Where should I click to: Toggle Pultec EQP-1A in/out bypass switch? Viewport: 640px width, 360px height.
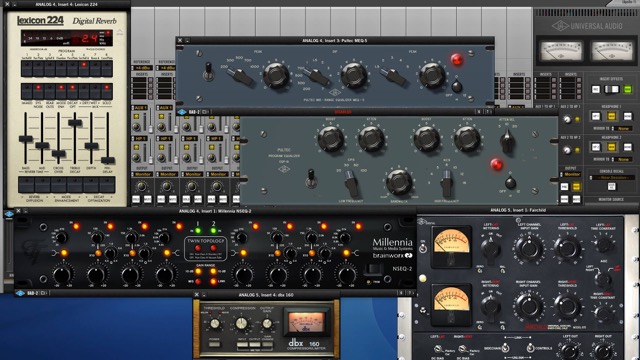311,178
